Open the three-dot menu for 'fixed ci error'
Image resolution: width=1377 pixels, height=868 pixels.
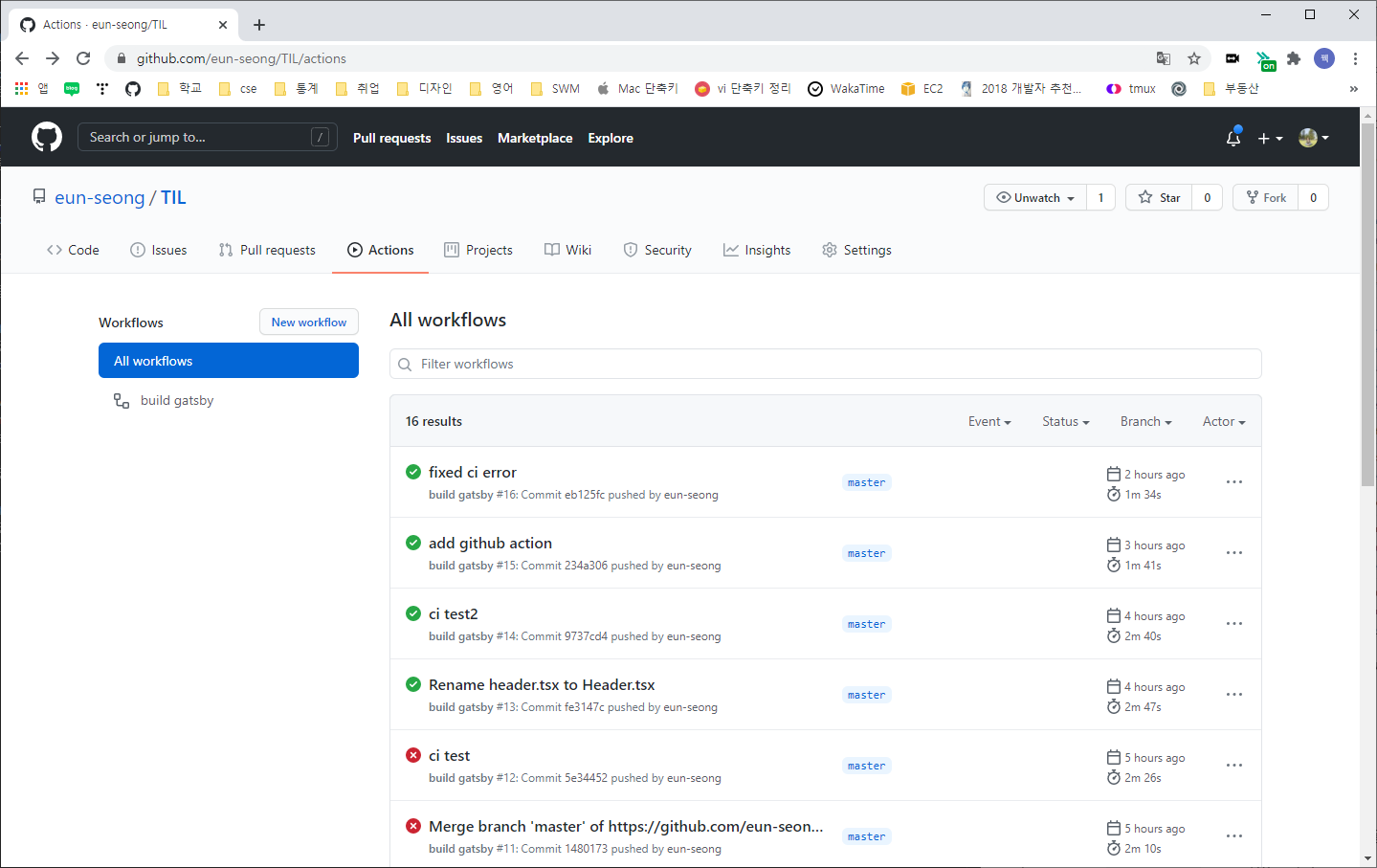1234,481
